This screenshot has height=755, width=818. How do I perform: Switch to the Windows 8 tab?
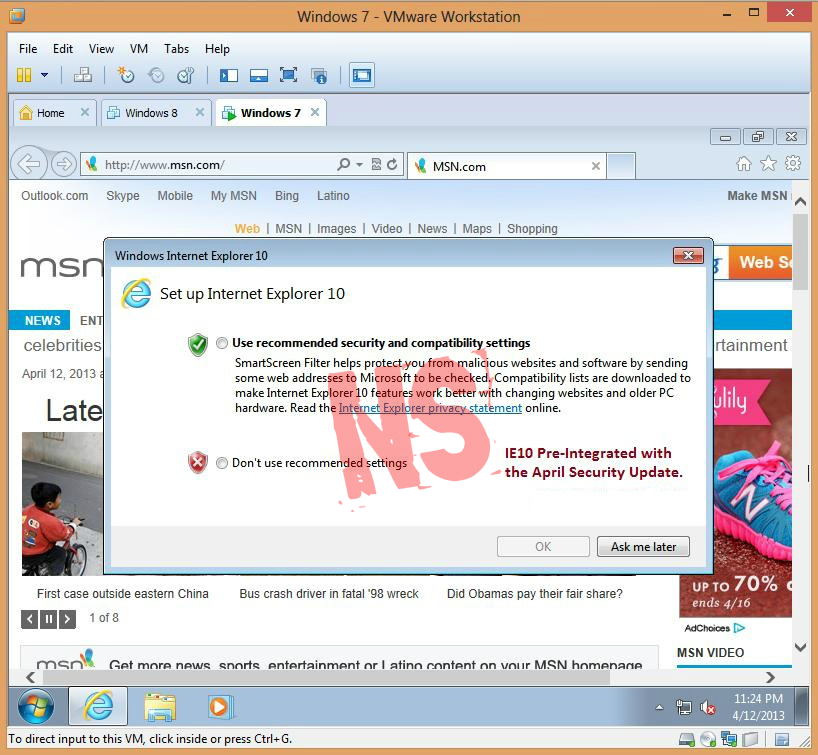[150, 113]
